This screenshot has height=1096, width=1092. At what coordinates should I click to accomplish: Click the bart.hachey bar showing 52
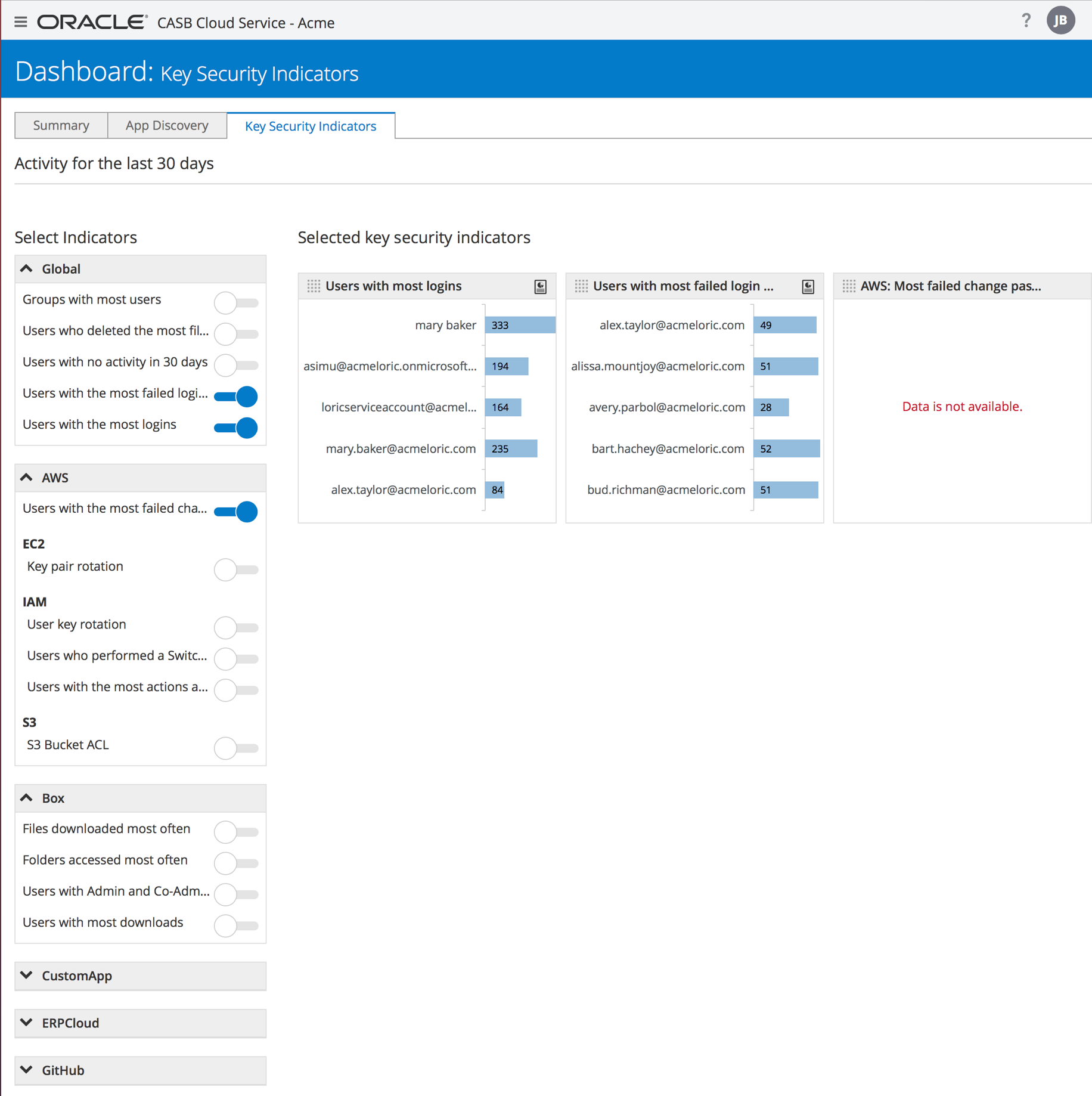coord(787,448)
